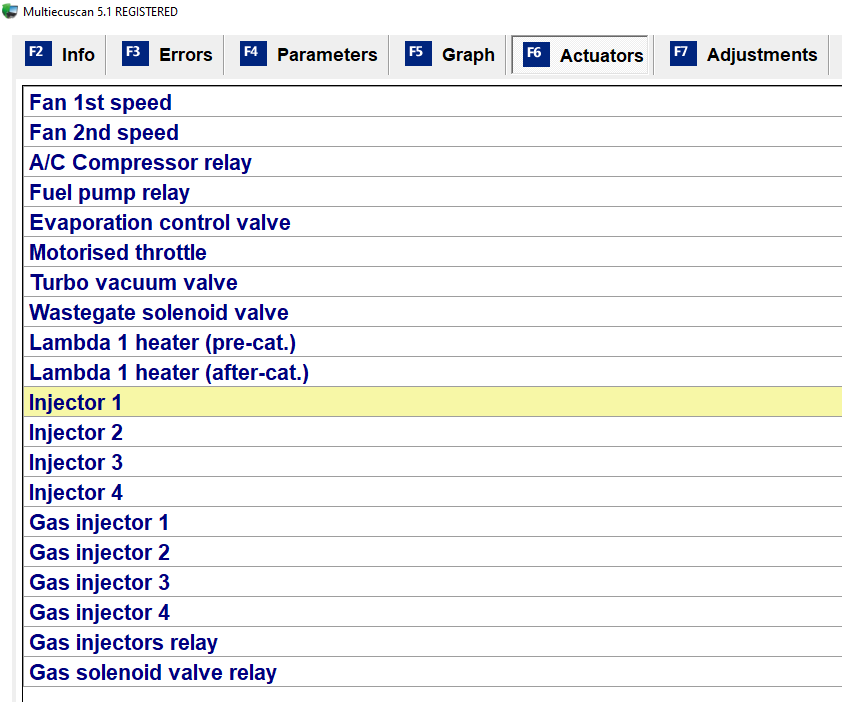
Task: Select the Fan 1st speed actuator
Action: pos(432,102)
